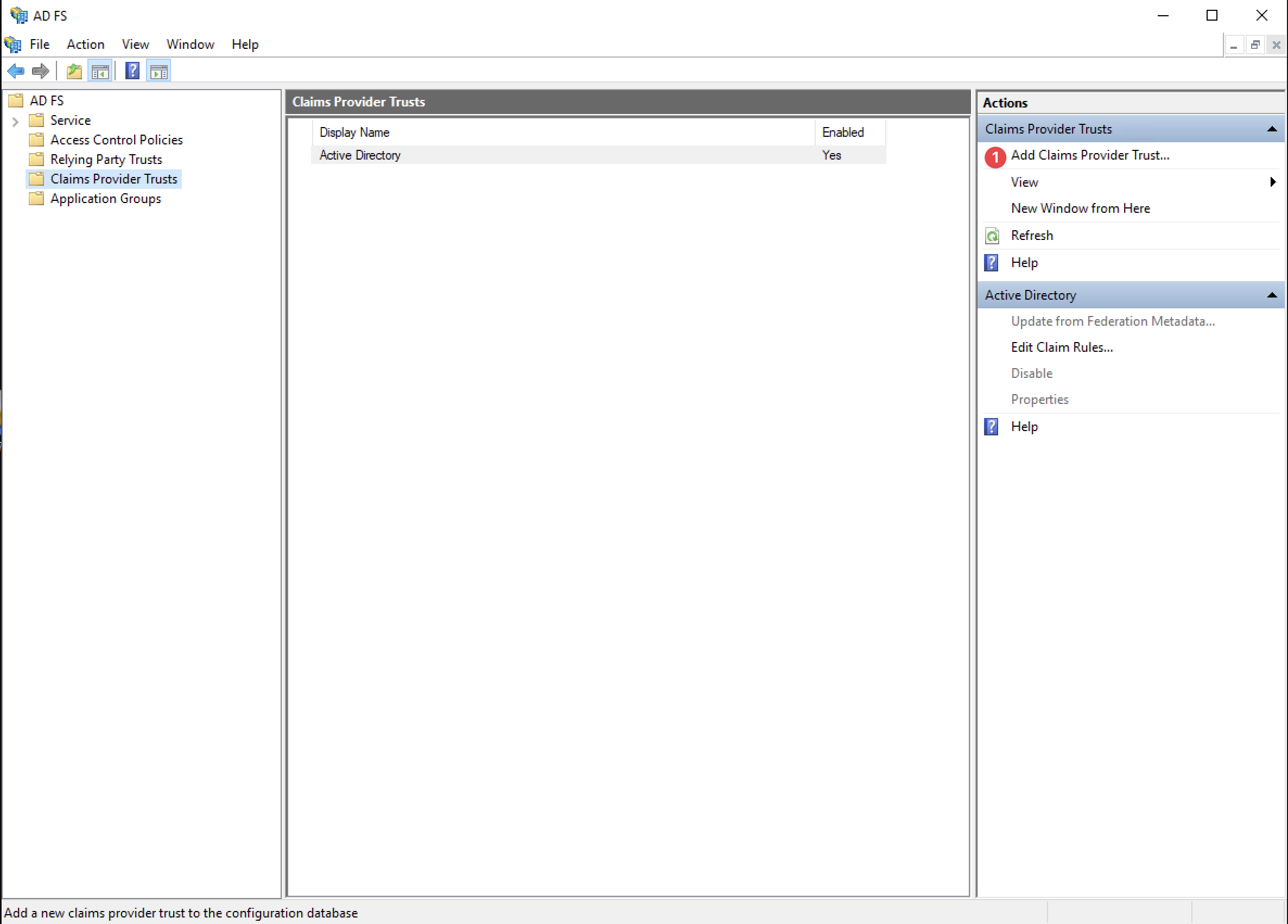Click Add Claims Provider Trust button
Screen dimensions: 1288x924
click(1090, 155)
